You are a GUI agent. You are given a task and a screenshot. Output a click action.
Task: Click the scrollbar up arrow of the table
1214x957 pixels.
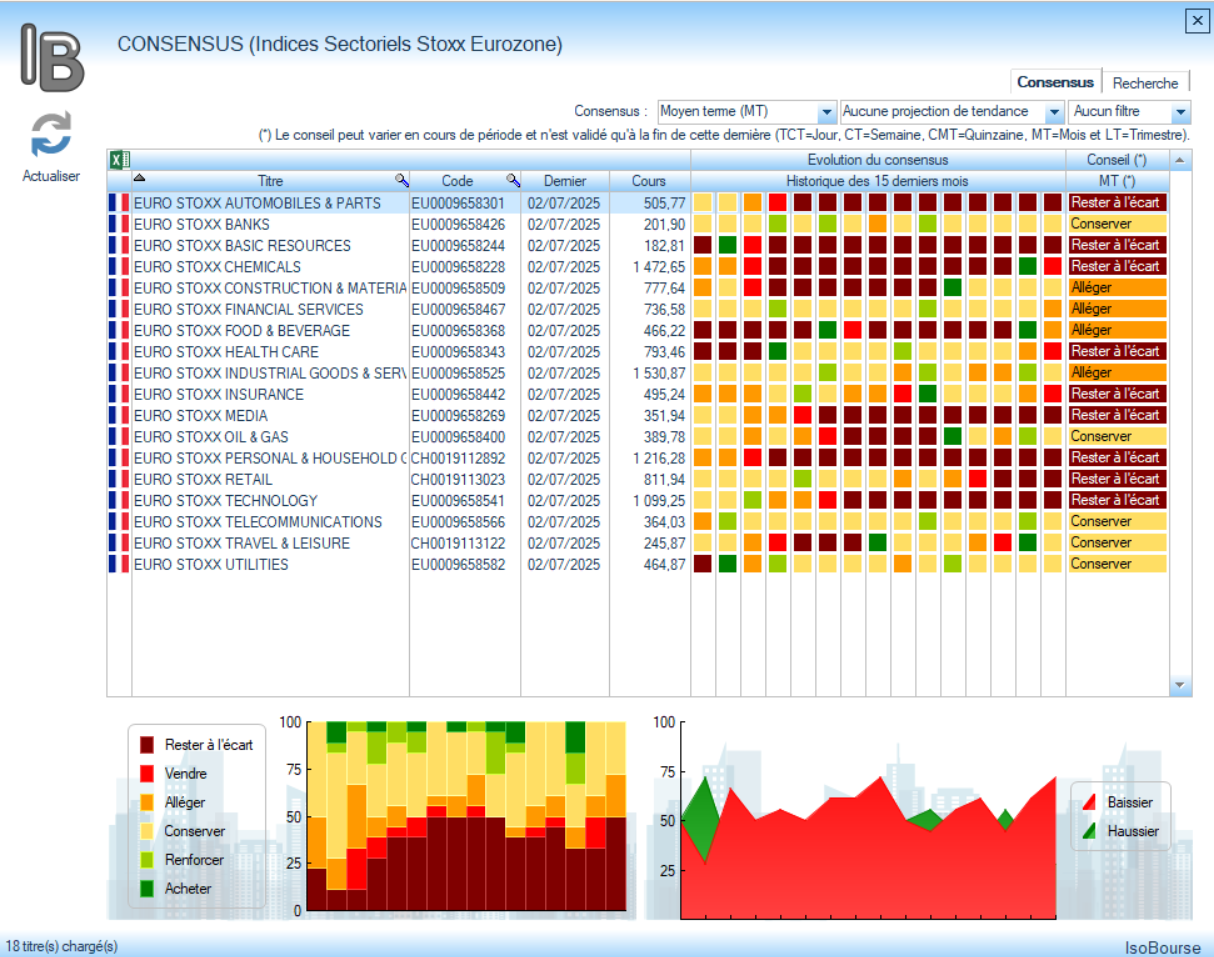(x=1180, y=160)
